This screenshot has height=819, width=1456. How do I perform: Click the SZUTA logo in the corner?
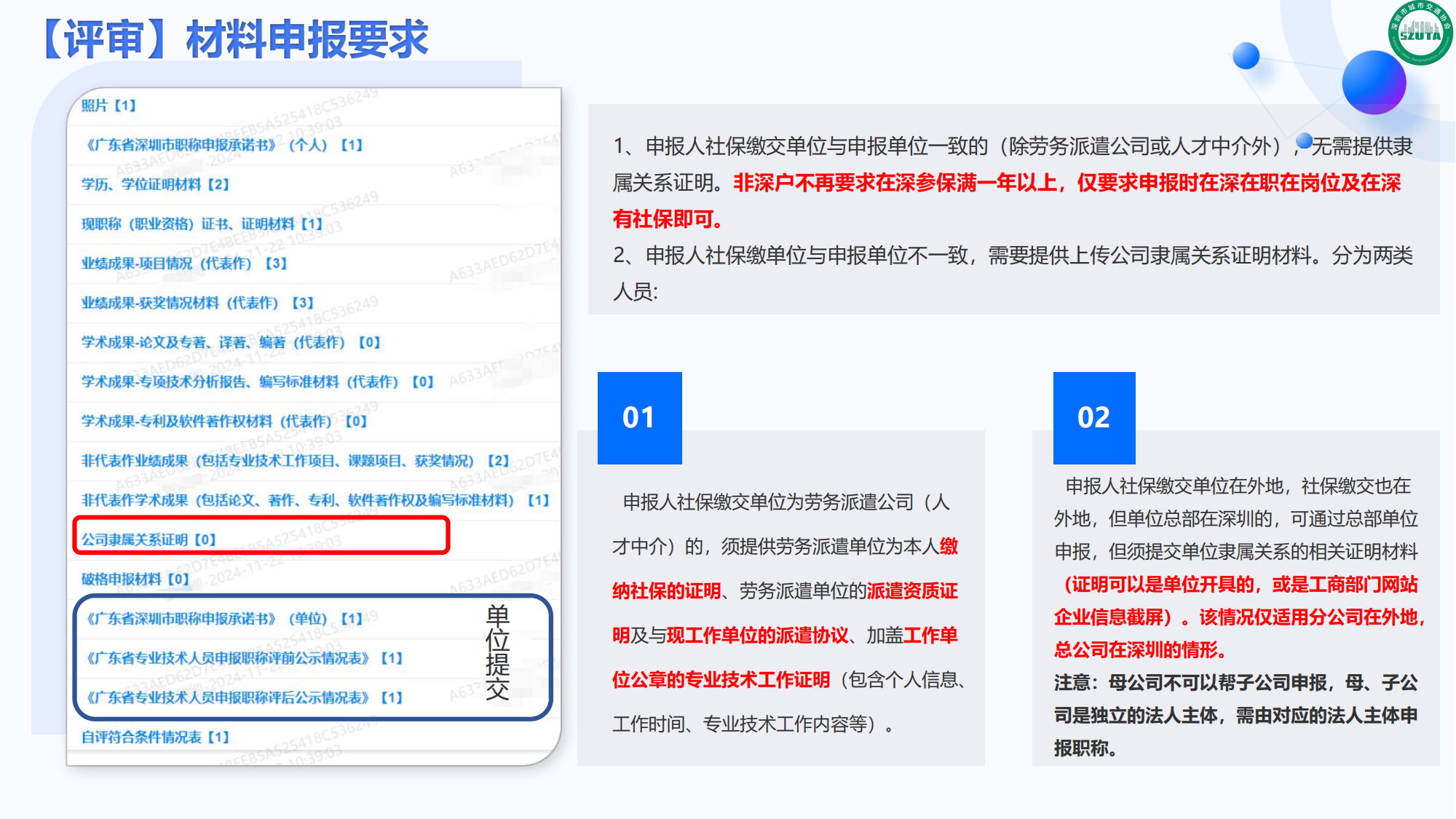coord(1420,33)
